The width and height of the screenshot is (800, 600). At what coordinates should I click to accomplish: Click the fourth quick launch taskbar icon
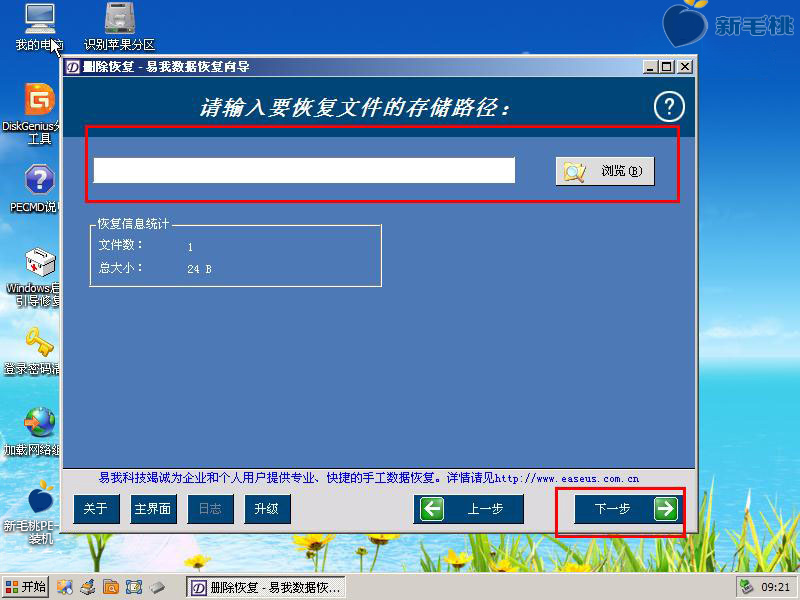click(134, 587)
